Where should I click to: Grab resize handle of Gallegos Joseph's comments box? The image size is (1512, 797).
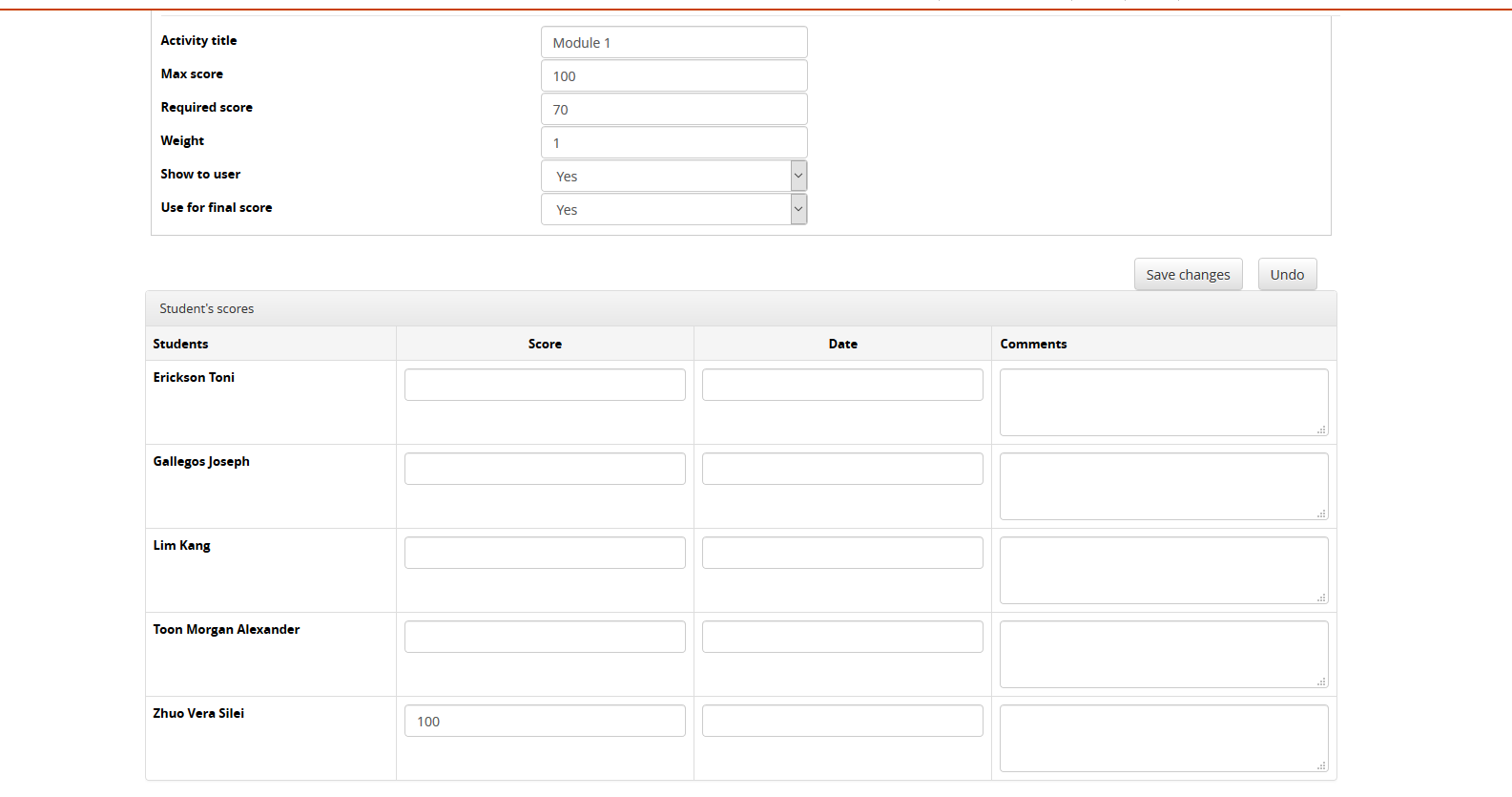(1321, 514)
